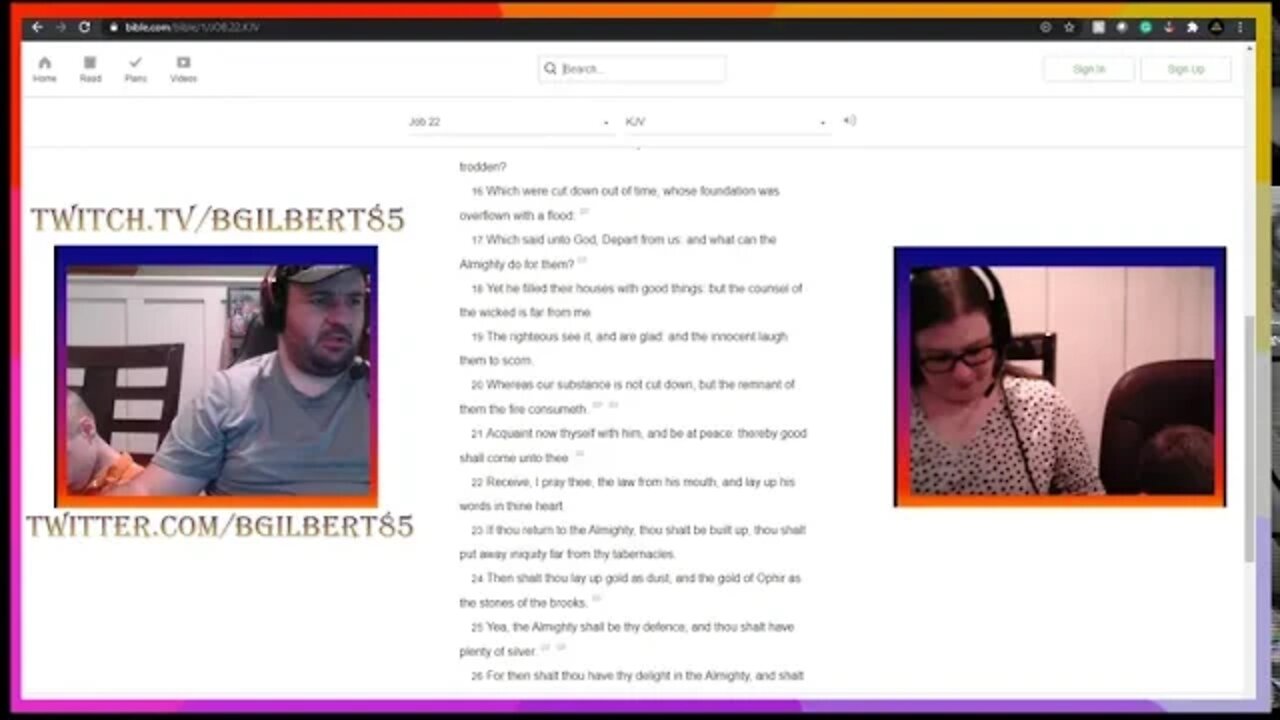The width and height of the screenshot is (1280, 720).
Task: Click the green Grammarly extension icon
Action: [1145, 27]
